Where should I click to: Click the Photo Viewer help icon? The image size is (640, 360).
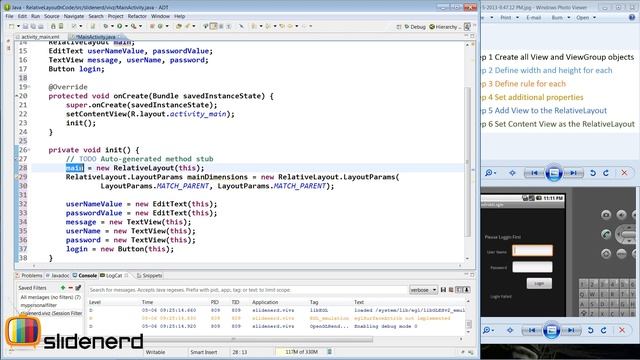click(632, 17)
